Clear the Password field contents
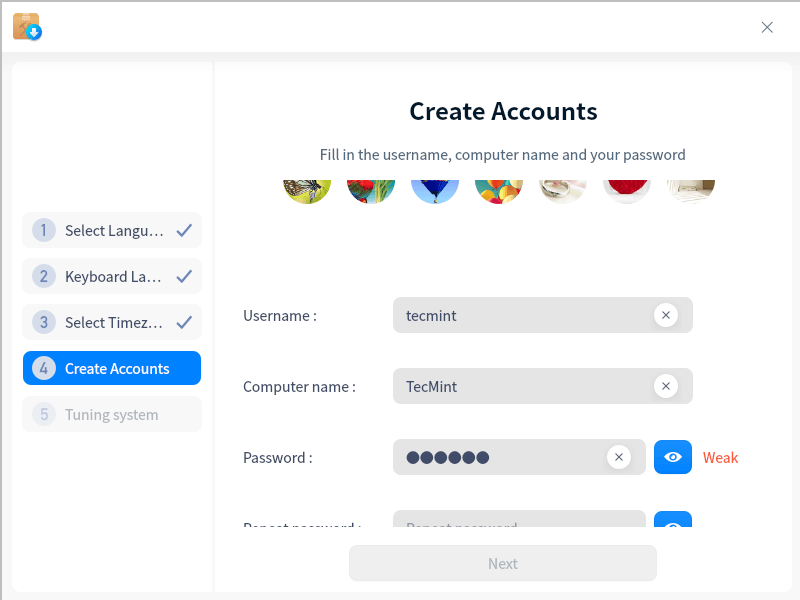800x600 pixels. [619, 457]
